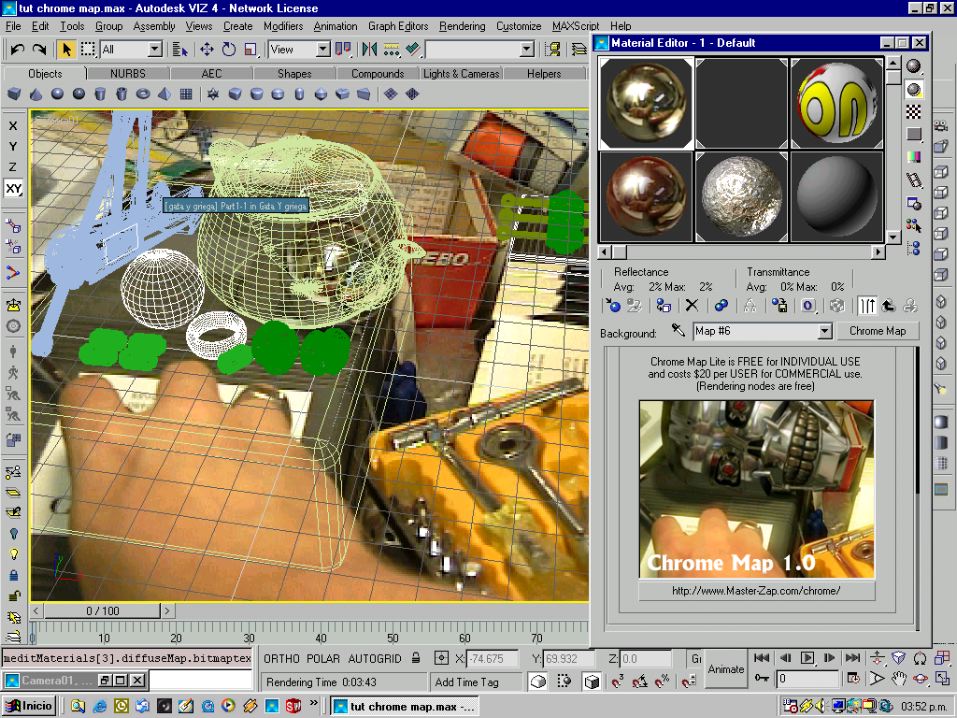Image resolution: width=957 pixels, height=718 pixels.
Task: Click the 'Chrome Map' type button
Action: (x=878, y=331)
